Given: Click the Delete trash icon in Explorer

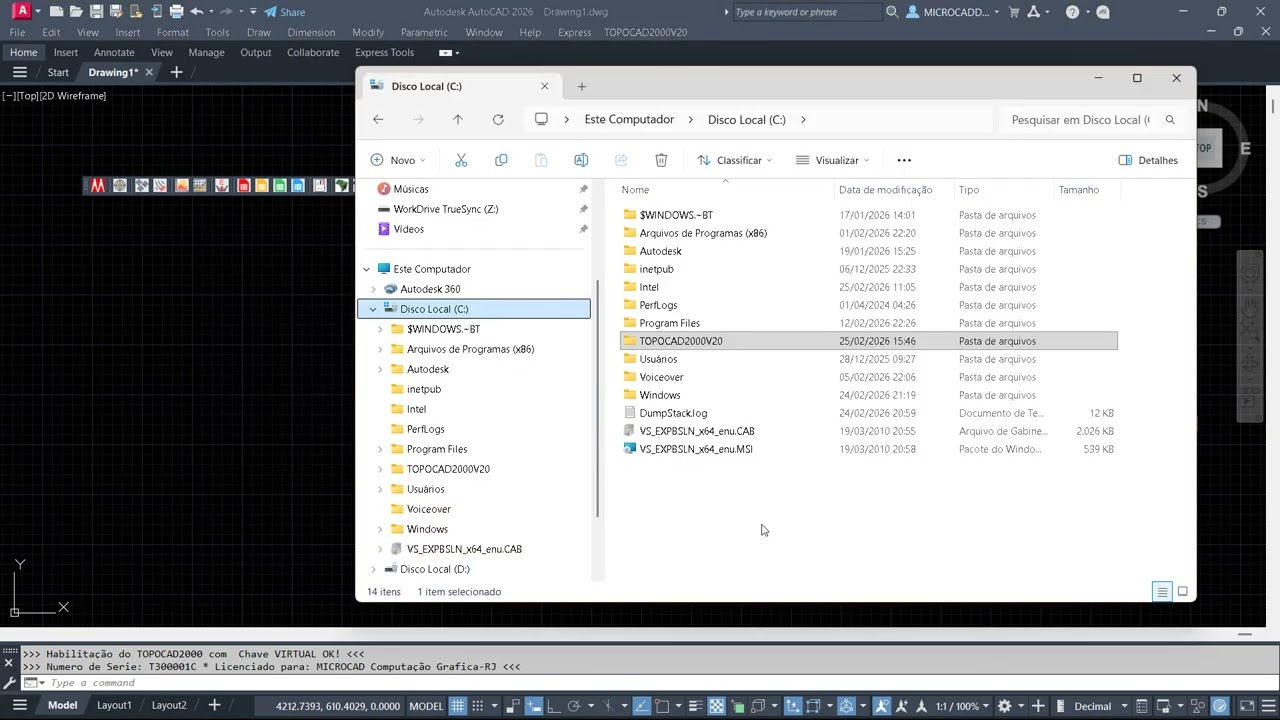Looking at the screenshot, I should pyautogui.click(x=661, y=160).
